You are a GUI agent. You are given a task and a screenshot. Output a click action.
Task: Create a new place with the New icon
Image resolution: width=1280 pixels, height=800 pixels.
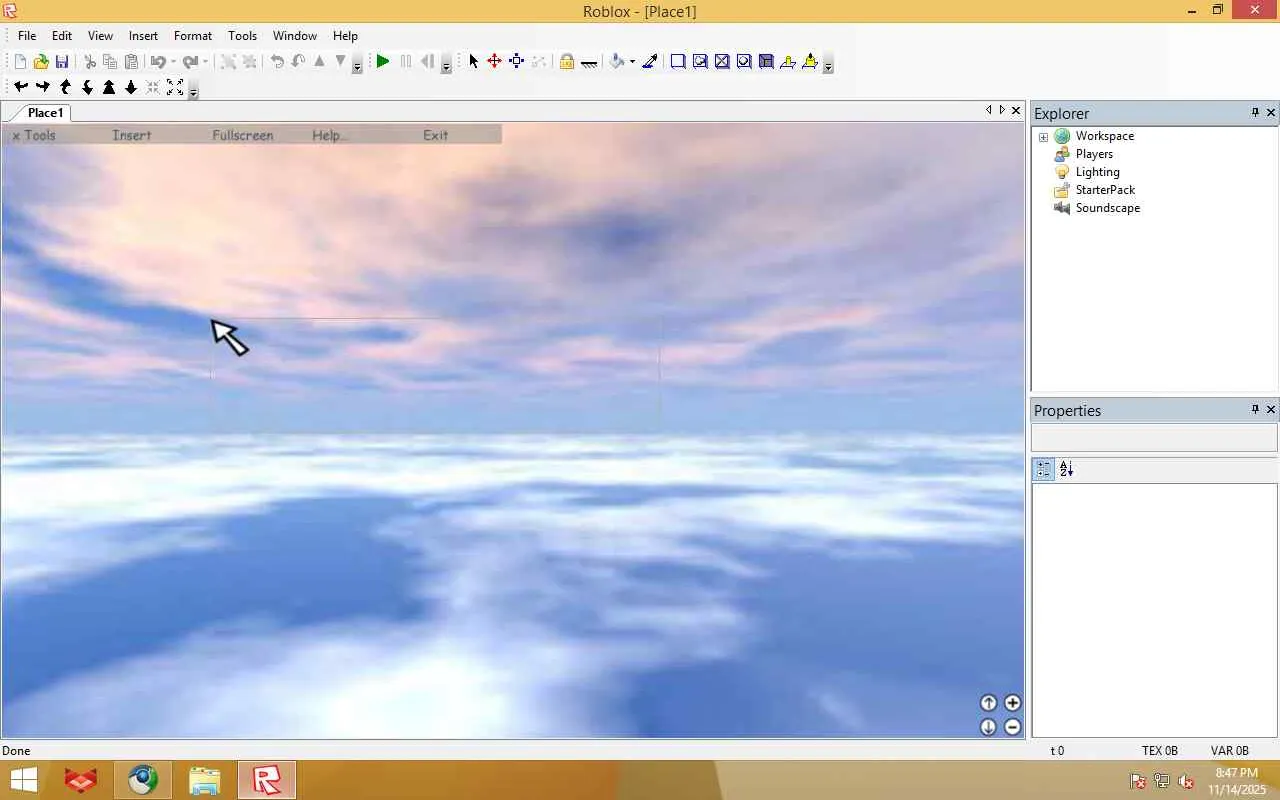(x=19, y=62)
